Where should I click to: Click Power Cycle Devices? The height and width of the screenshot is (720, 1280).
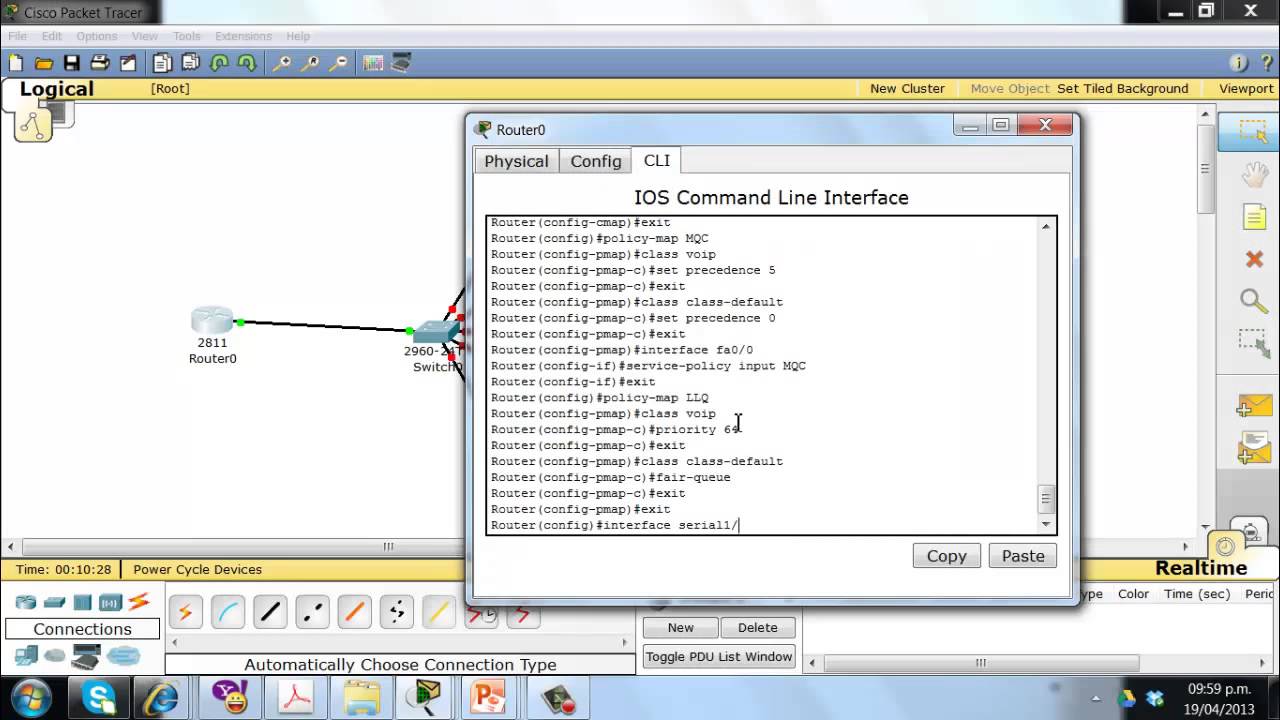tap(197, 569)
